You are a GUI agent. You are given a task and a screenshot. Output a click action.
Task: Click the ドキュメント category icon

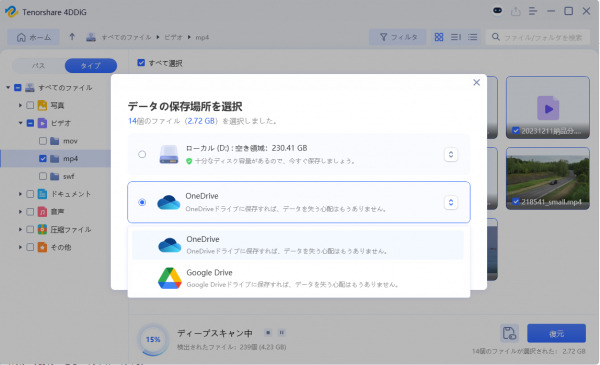(42, 194)
